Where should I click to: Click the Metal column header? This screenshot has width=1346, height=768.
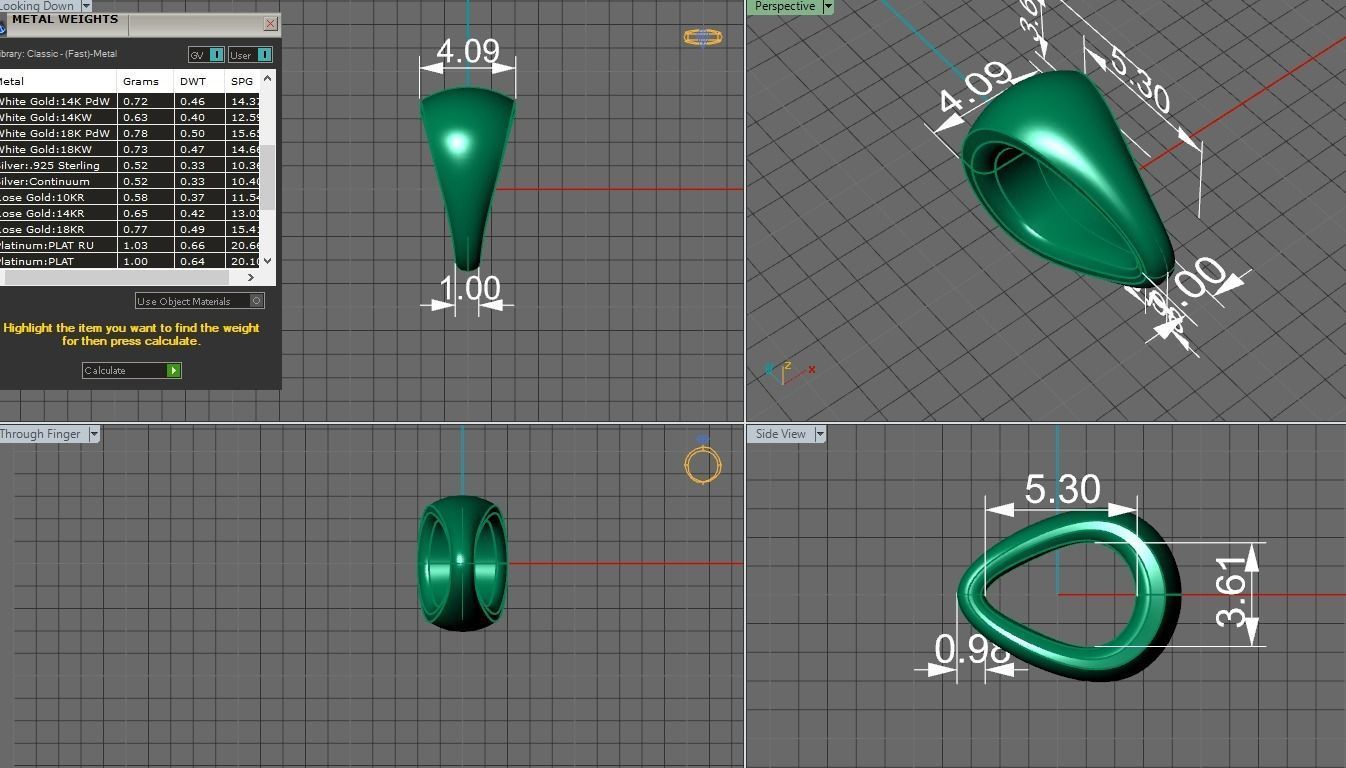[58, 81]
